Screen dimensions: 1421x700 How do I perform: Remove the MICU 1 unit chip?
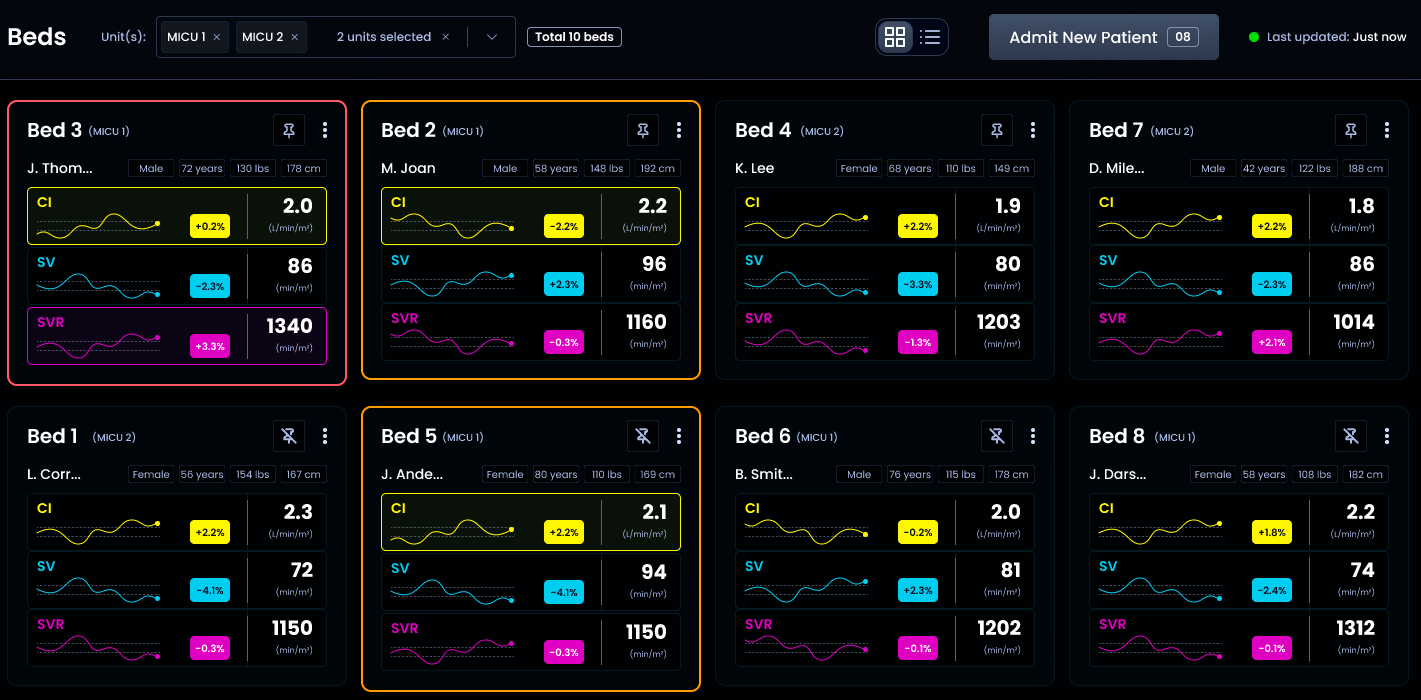[217, 37]
